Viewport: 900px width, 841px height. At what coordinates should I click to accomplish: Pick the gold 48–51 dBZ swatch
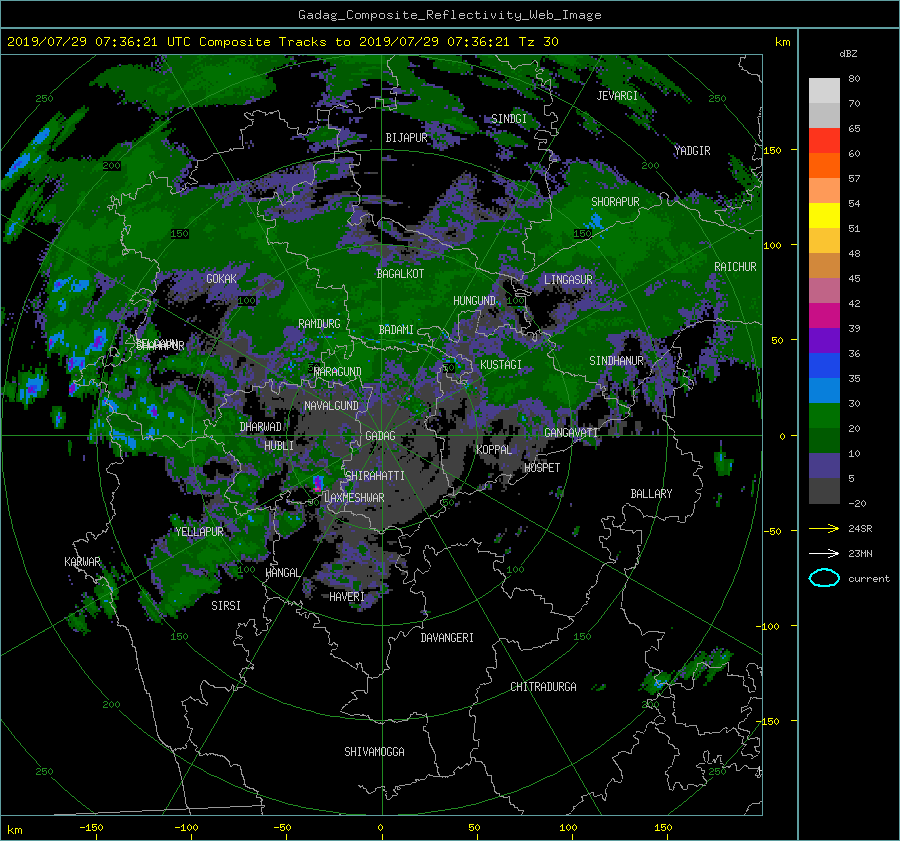pos(824,241)
